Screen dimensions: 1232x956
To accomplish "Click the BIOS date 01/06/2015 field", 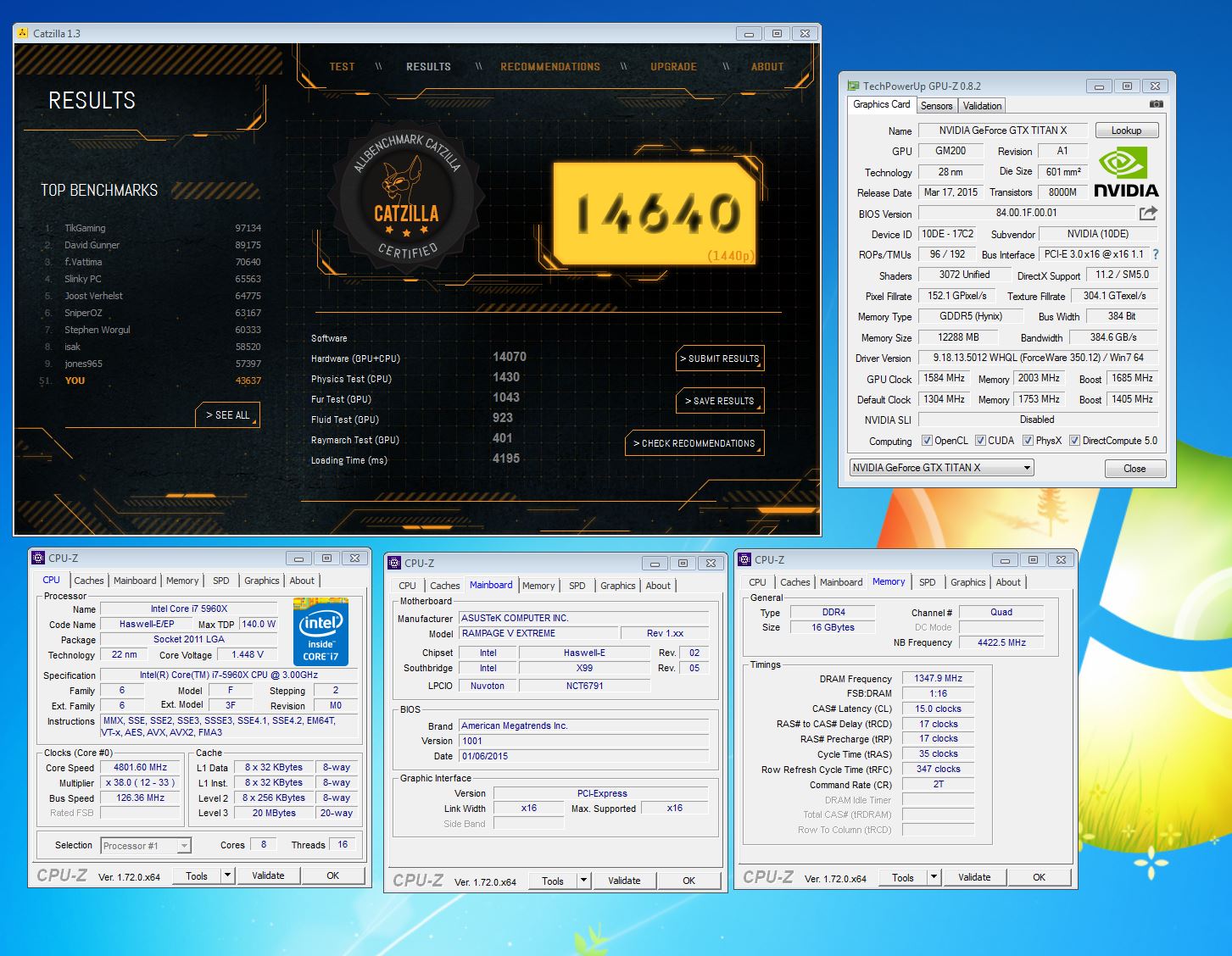I will [x=583, y=756].
